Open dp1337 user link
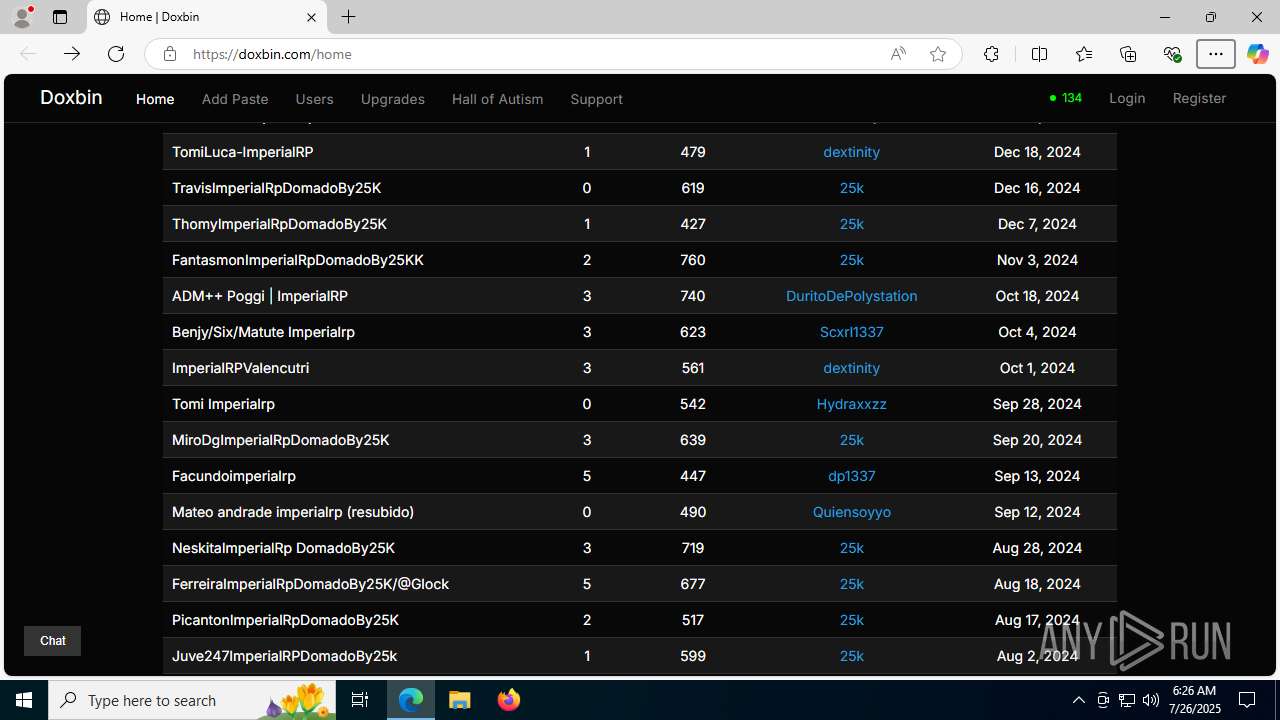The image size is (1280, 720). coord(851,476)
